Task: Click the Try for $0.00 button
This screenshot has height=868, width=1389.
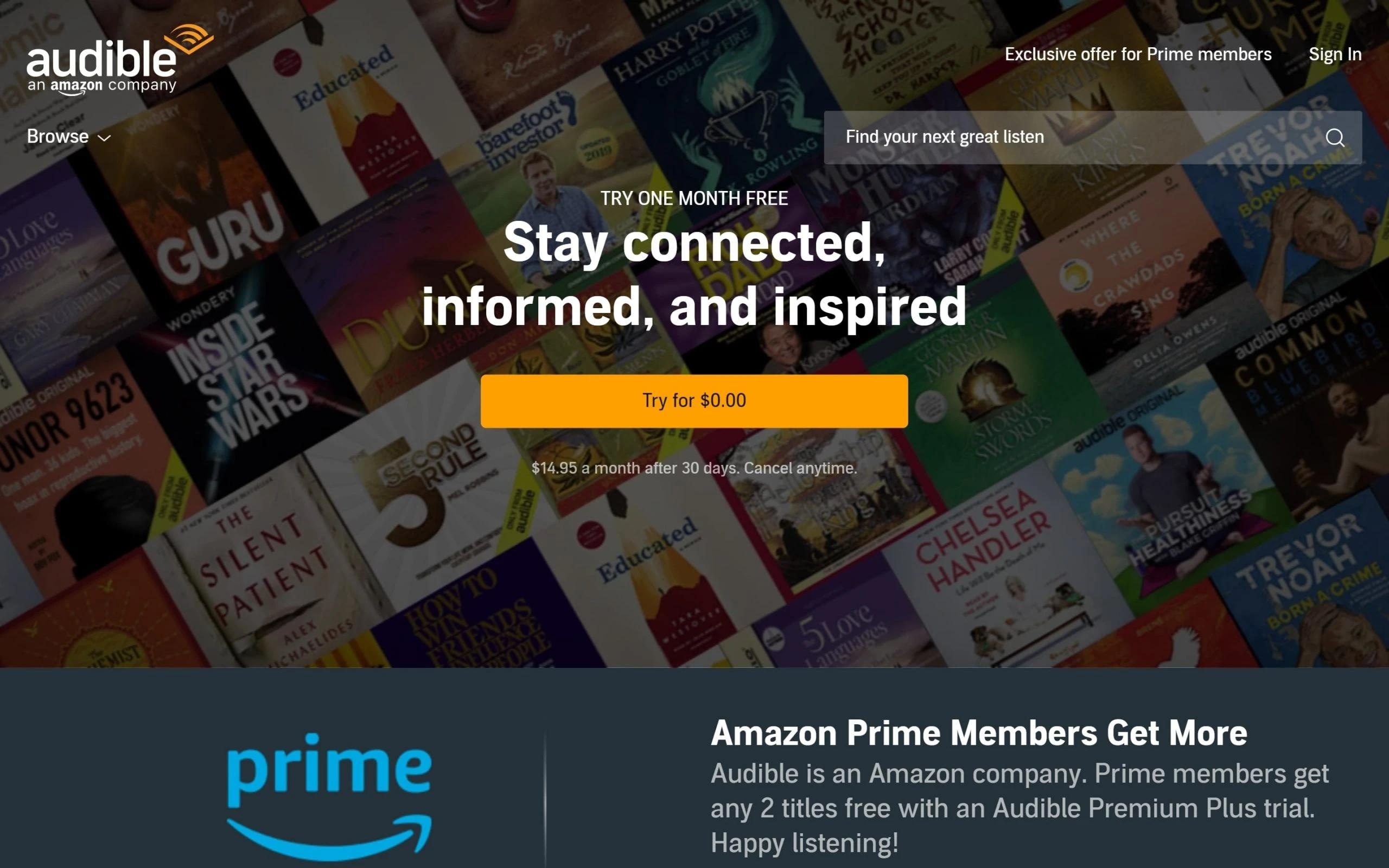Action: (x=694, y=401)
